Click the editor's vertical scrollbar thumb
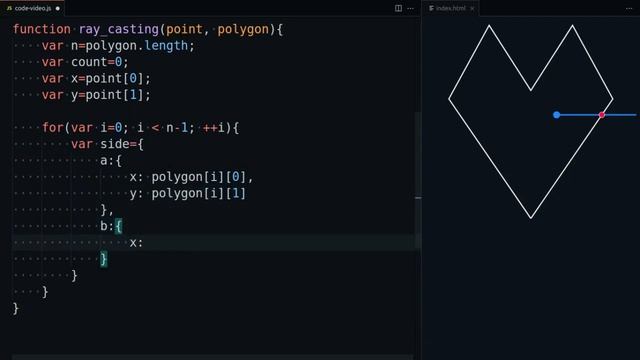Image resolution: width=640 pixels, height=360 pixels. 418,180
